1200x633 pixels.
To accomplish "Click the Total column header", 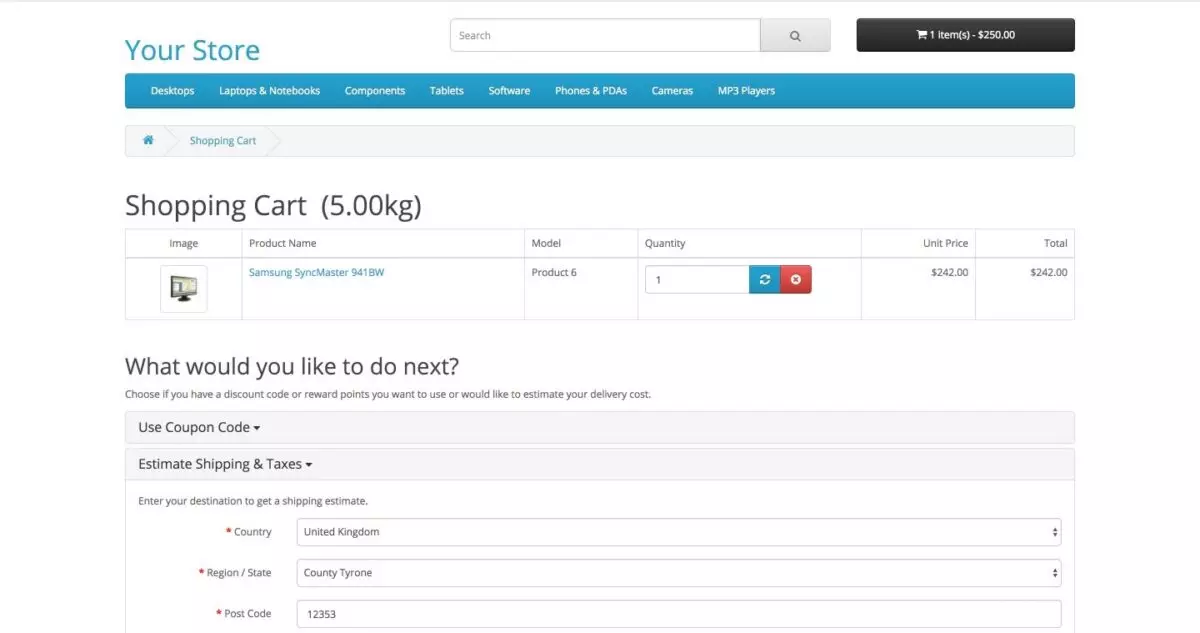I will click(x=1056, y=243).
